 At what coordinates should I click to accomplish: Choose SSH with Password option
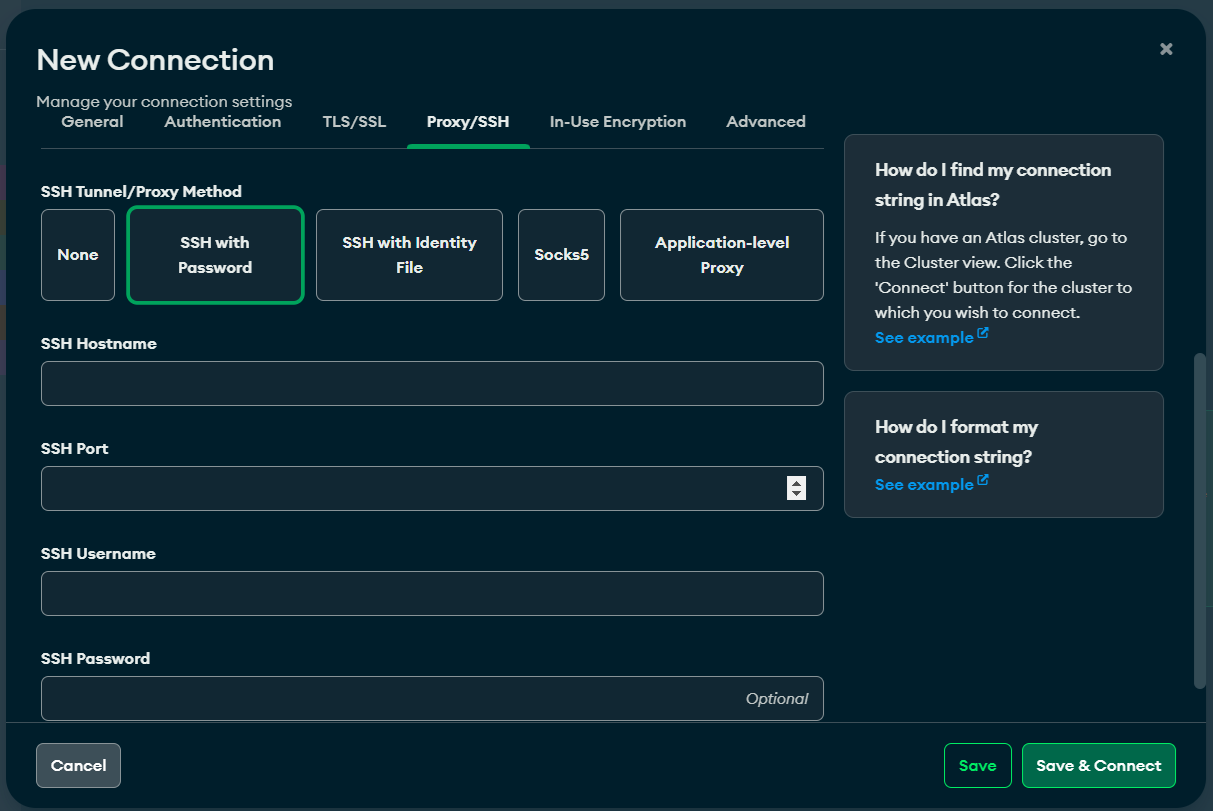click(215, 255)
